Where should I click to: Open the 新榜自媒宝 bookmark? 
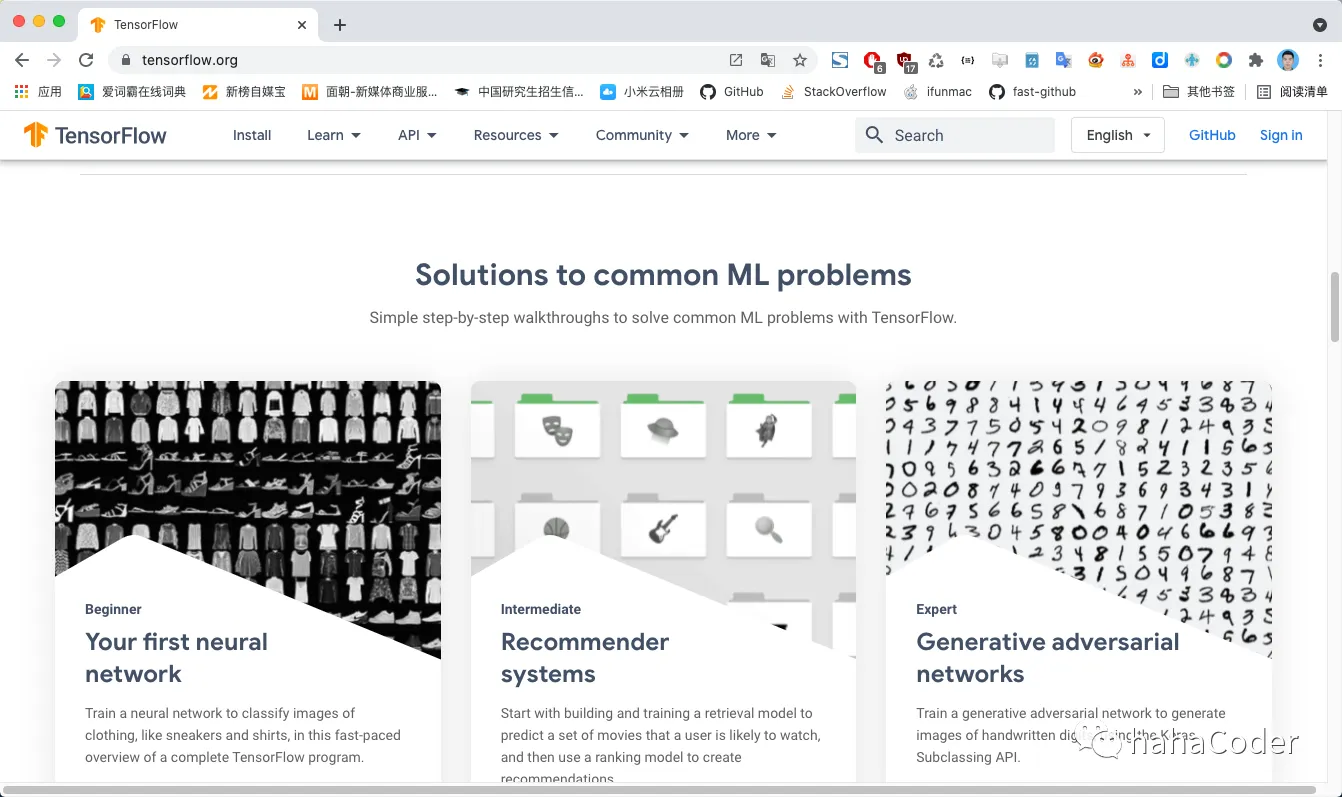(x=244, y=91)
